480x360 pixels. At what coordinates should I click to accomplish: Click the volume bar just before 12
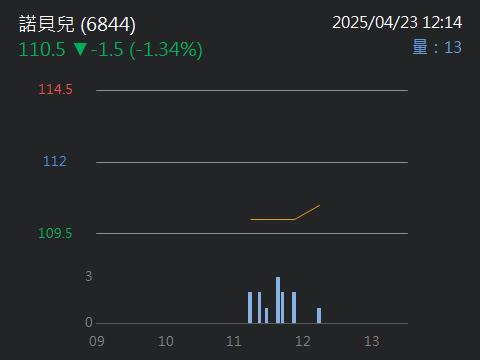tap(294, 308)
